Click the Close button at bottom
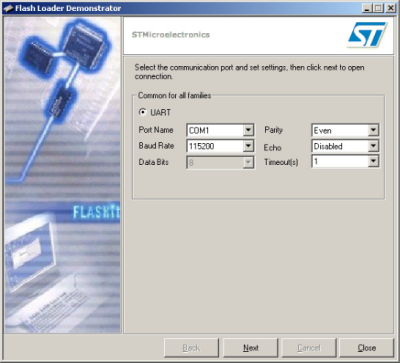The height and width of the screenshot is (363, 400). (x=367, y=348)
